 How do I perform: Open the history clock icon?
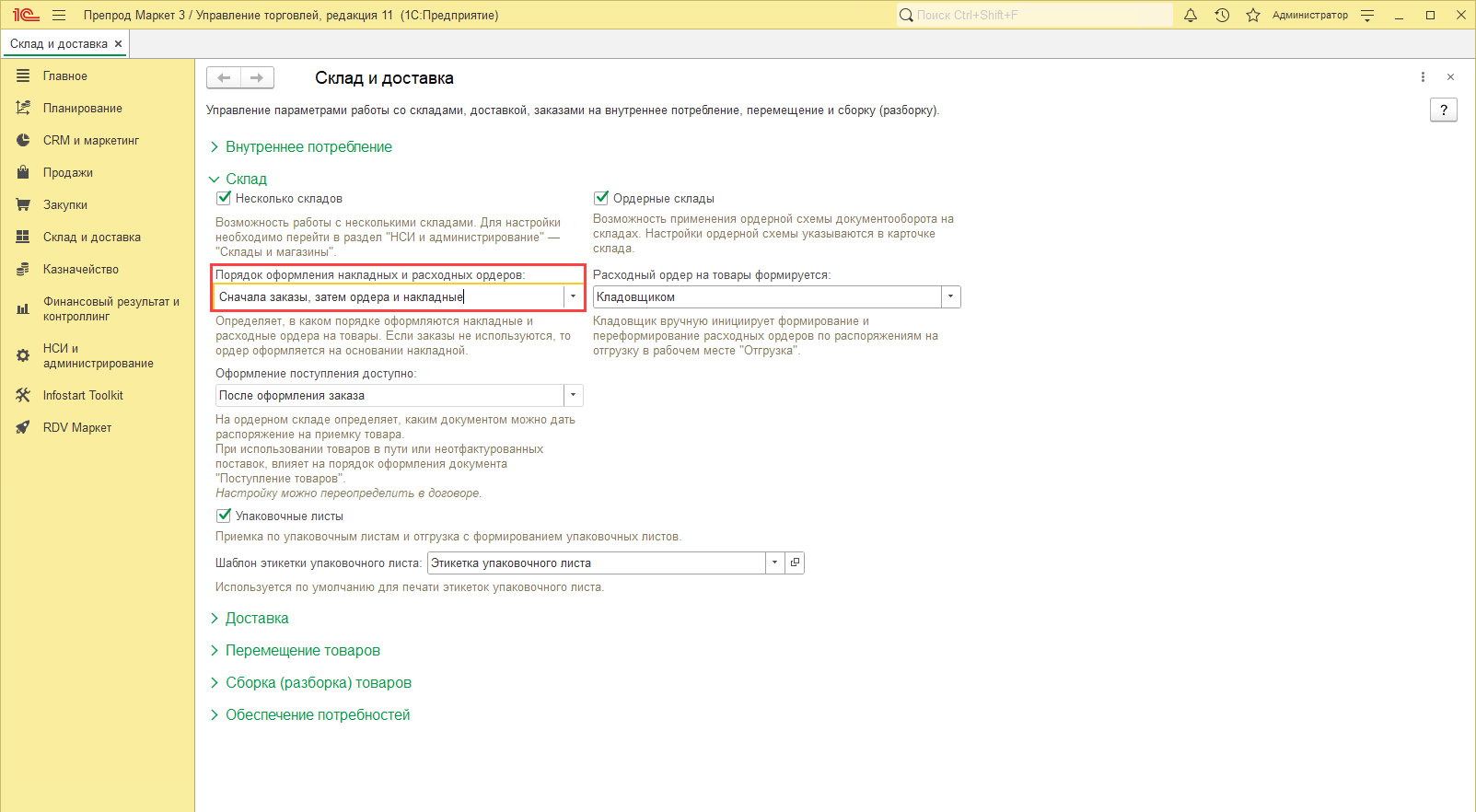coord(1222,15)
